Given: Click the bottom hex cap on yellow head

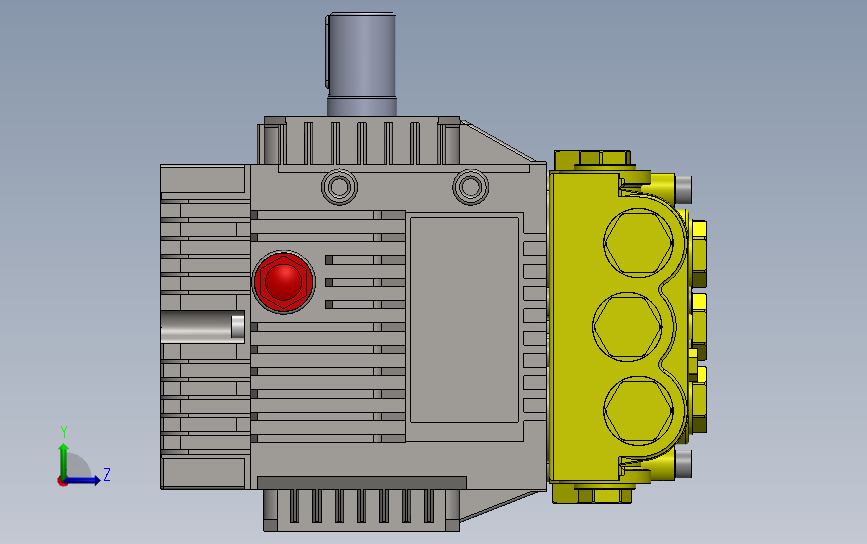Looking at the screenshot, I should 638,411.
